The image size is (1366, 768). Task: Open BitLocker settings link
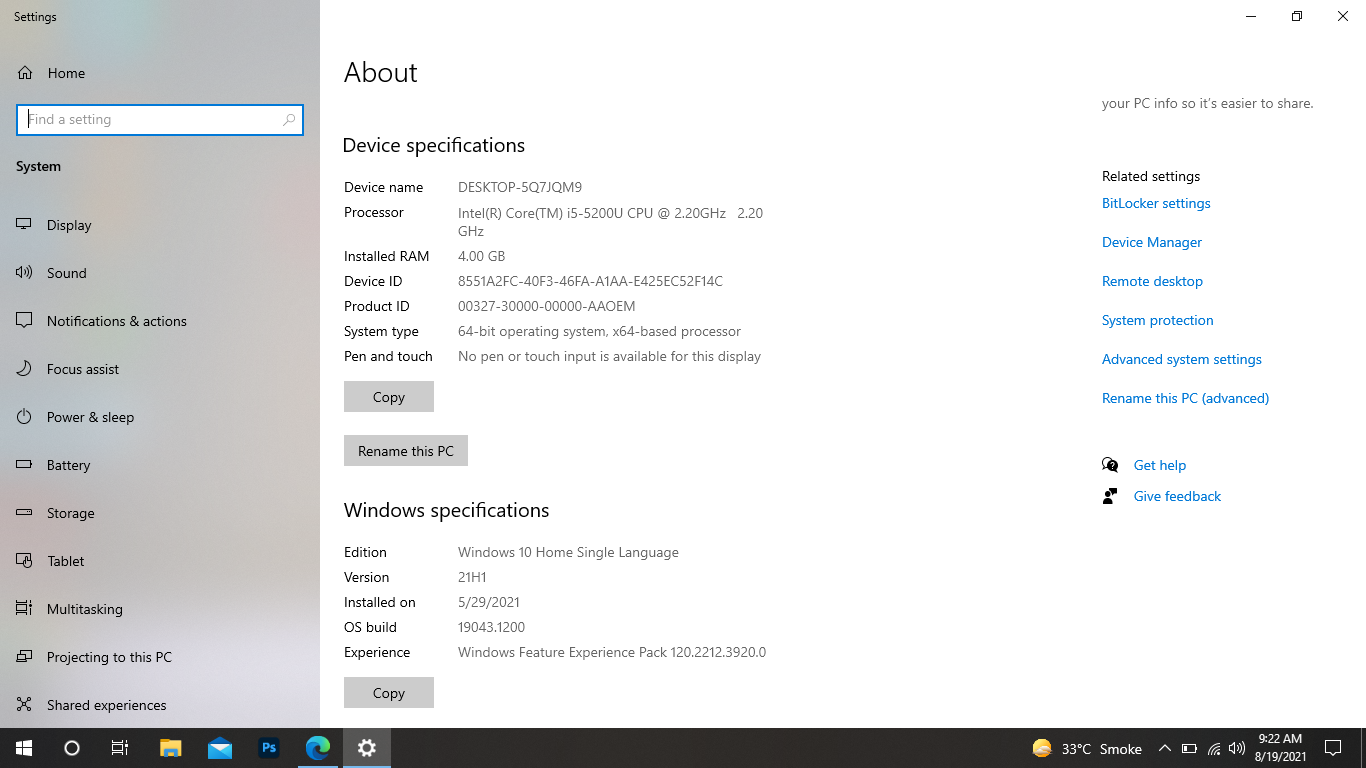point(1155,203)
